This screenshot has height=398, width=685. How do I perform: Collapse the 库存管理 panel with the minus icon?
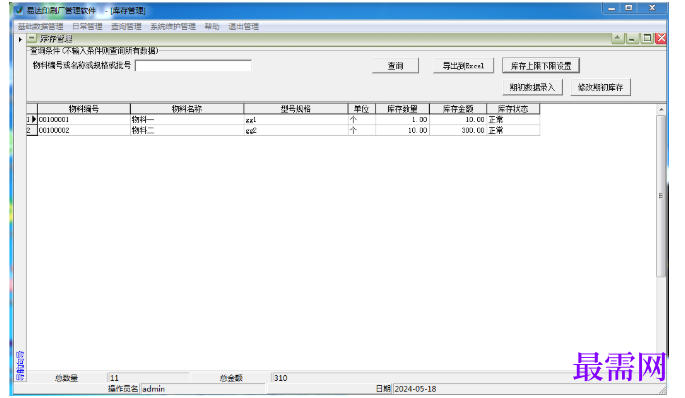(x=32, y=38)
